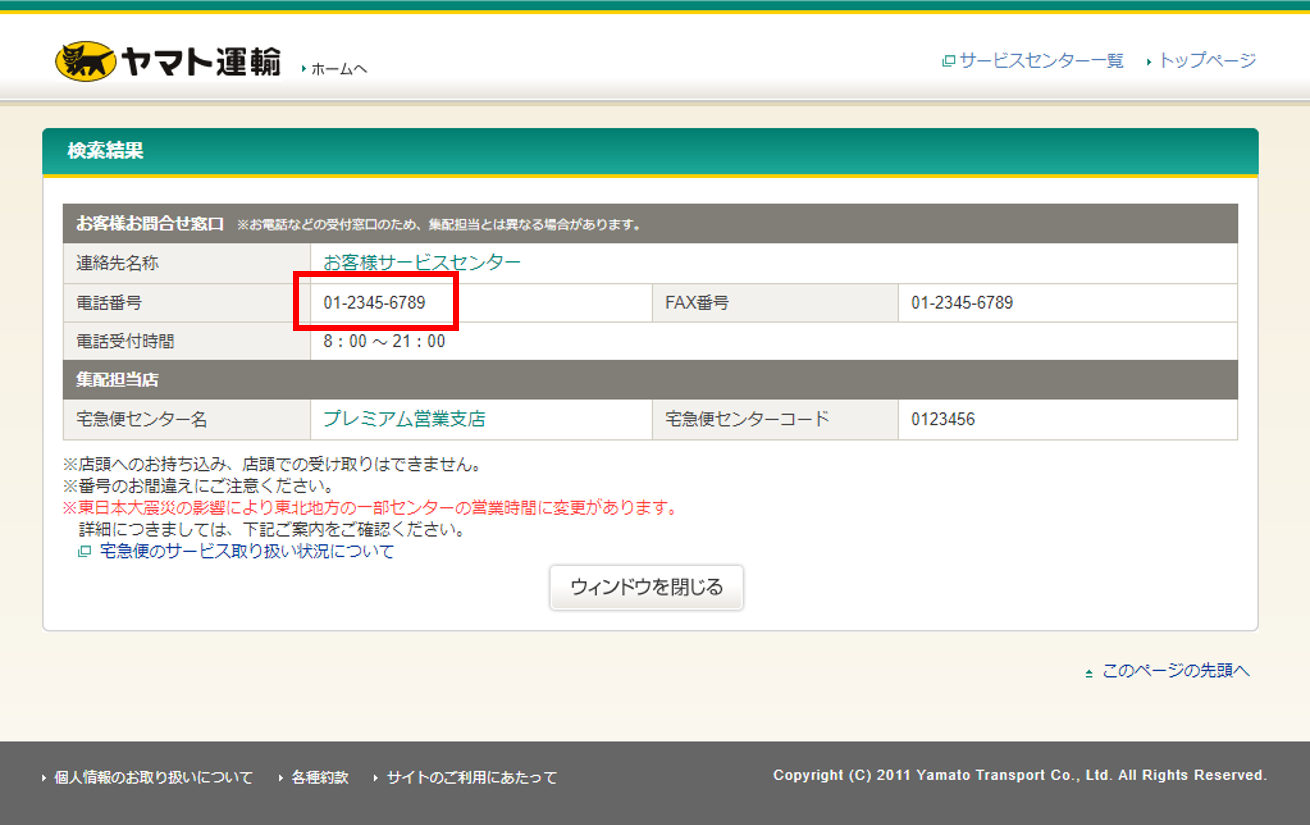The image size is (1310, 825).
Task: Open the プレミアム営業支店 link
Action: coord(404,419)
